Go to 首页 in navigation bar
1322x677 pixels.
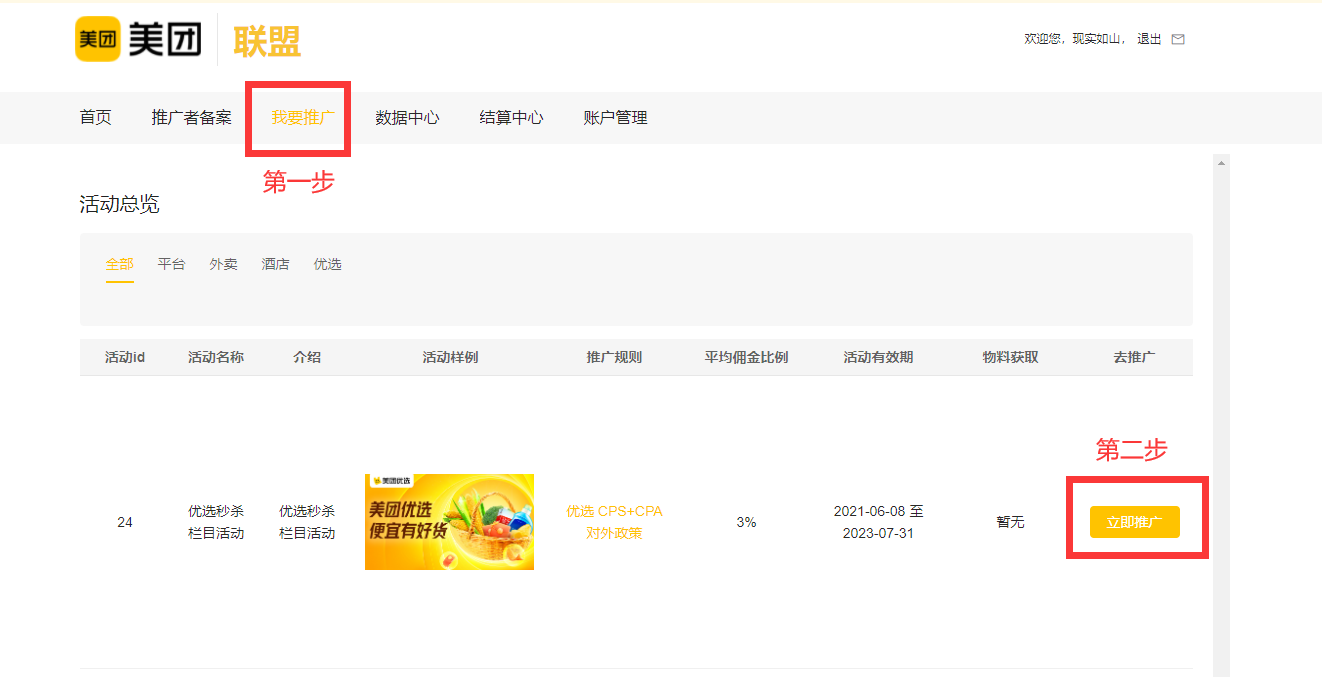[x=96, y=117]
